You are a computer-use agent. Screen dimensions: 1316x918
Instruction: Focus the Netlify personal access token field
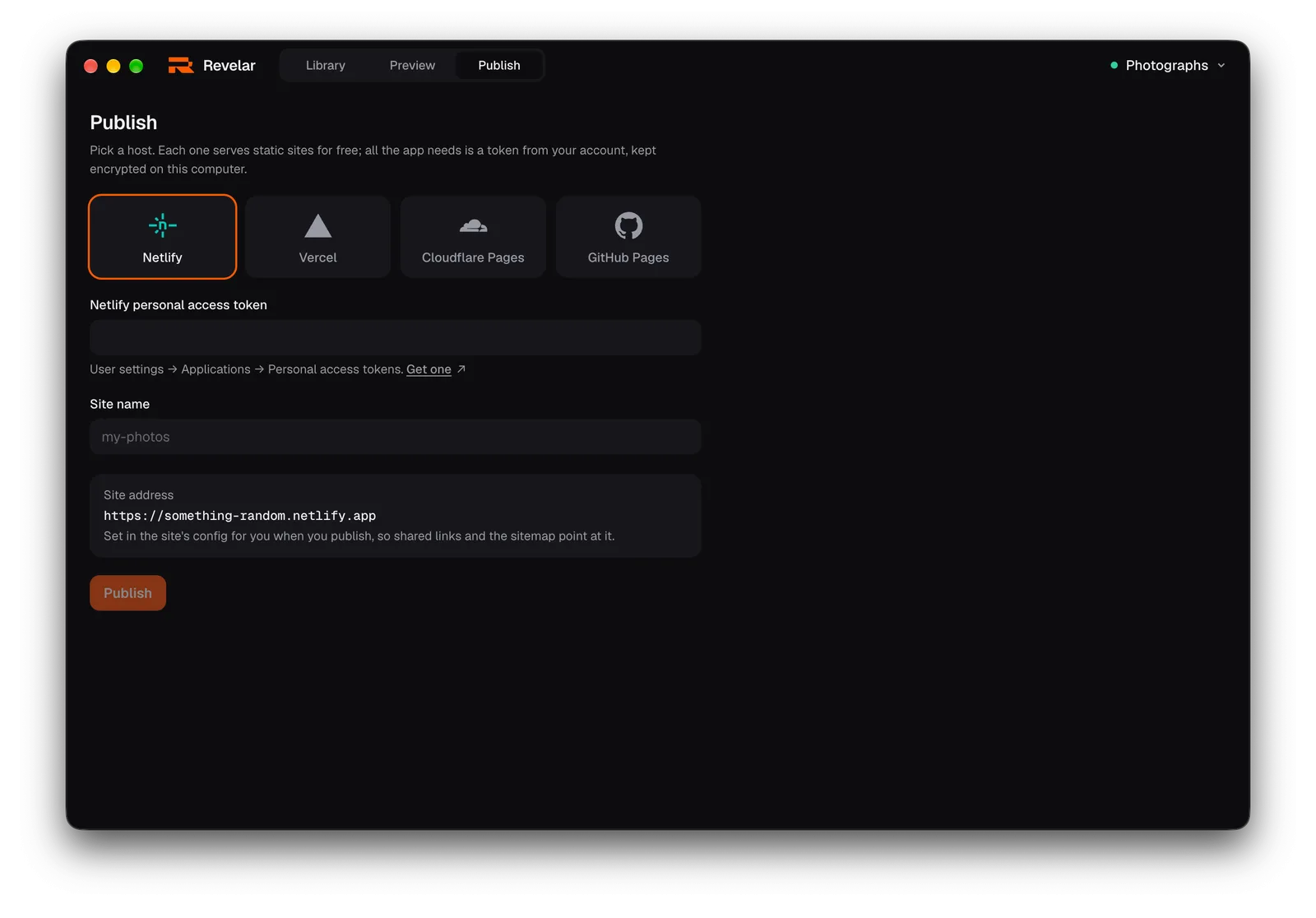(395, 337)
